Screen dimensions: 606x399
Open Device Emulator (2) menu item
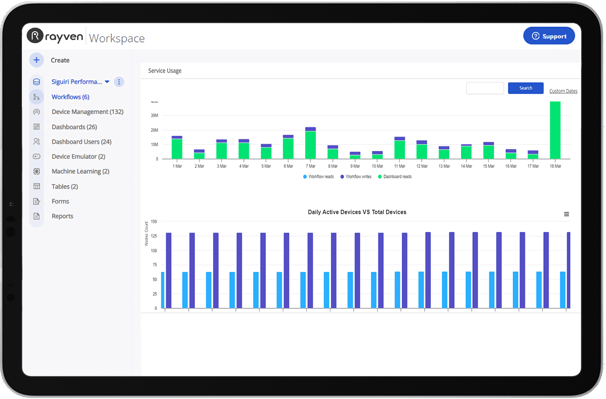[78, 157]
